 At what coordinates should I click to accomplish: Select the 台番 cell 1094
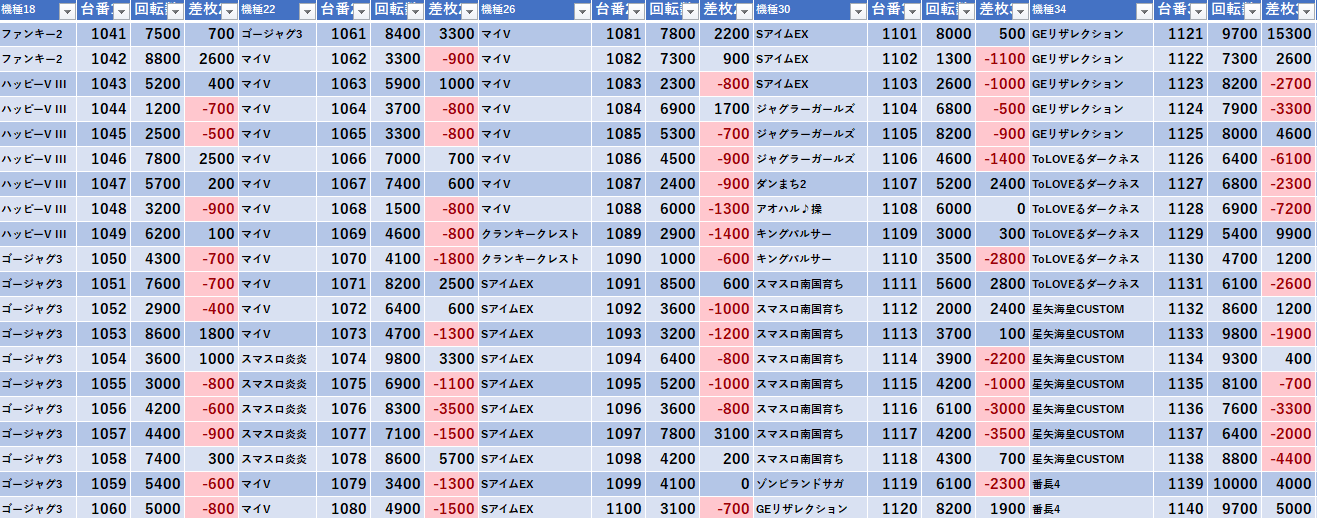(x=619, y=359)
